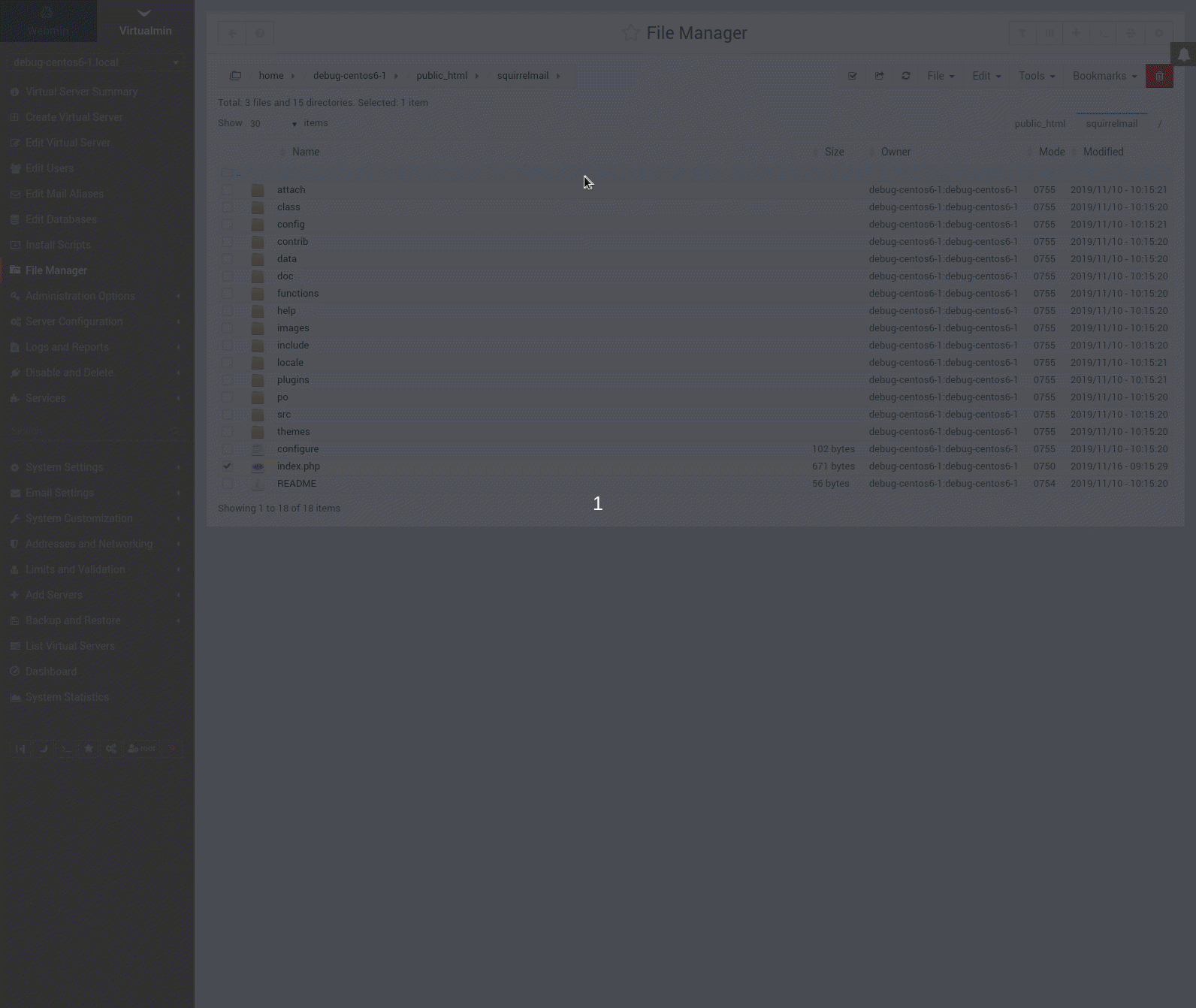The image size is (1196, 1008).
Task: Open the debug-centos6-1.local server selector
Action: (97, 62)
